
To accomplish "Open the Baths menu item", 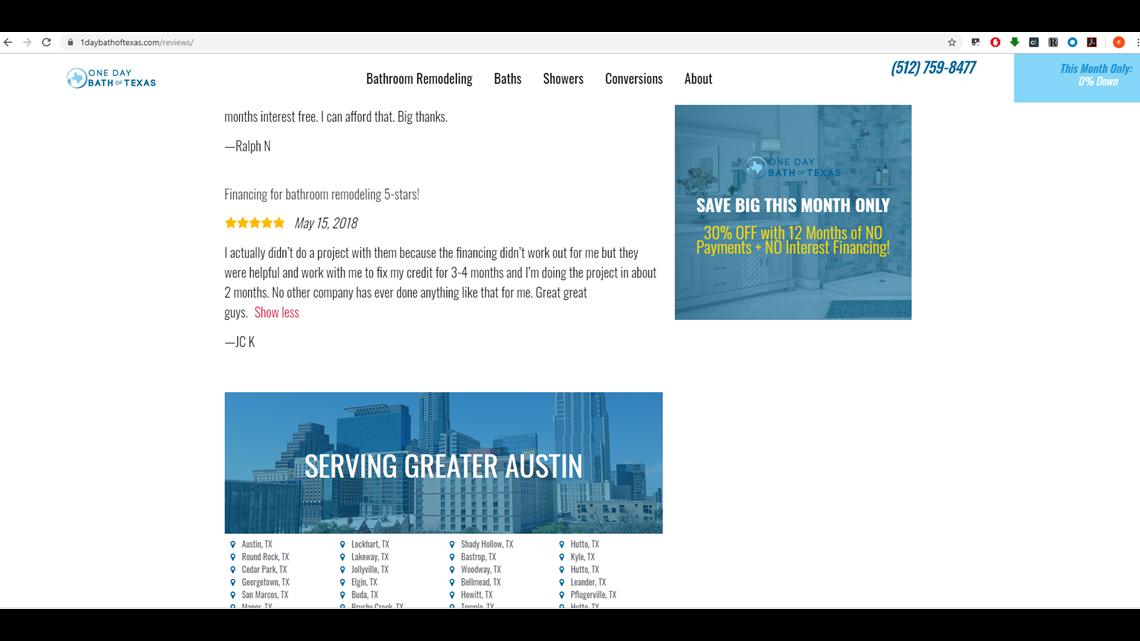I will click(x=507, y=78).
